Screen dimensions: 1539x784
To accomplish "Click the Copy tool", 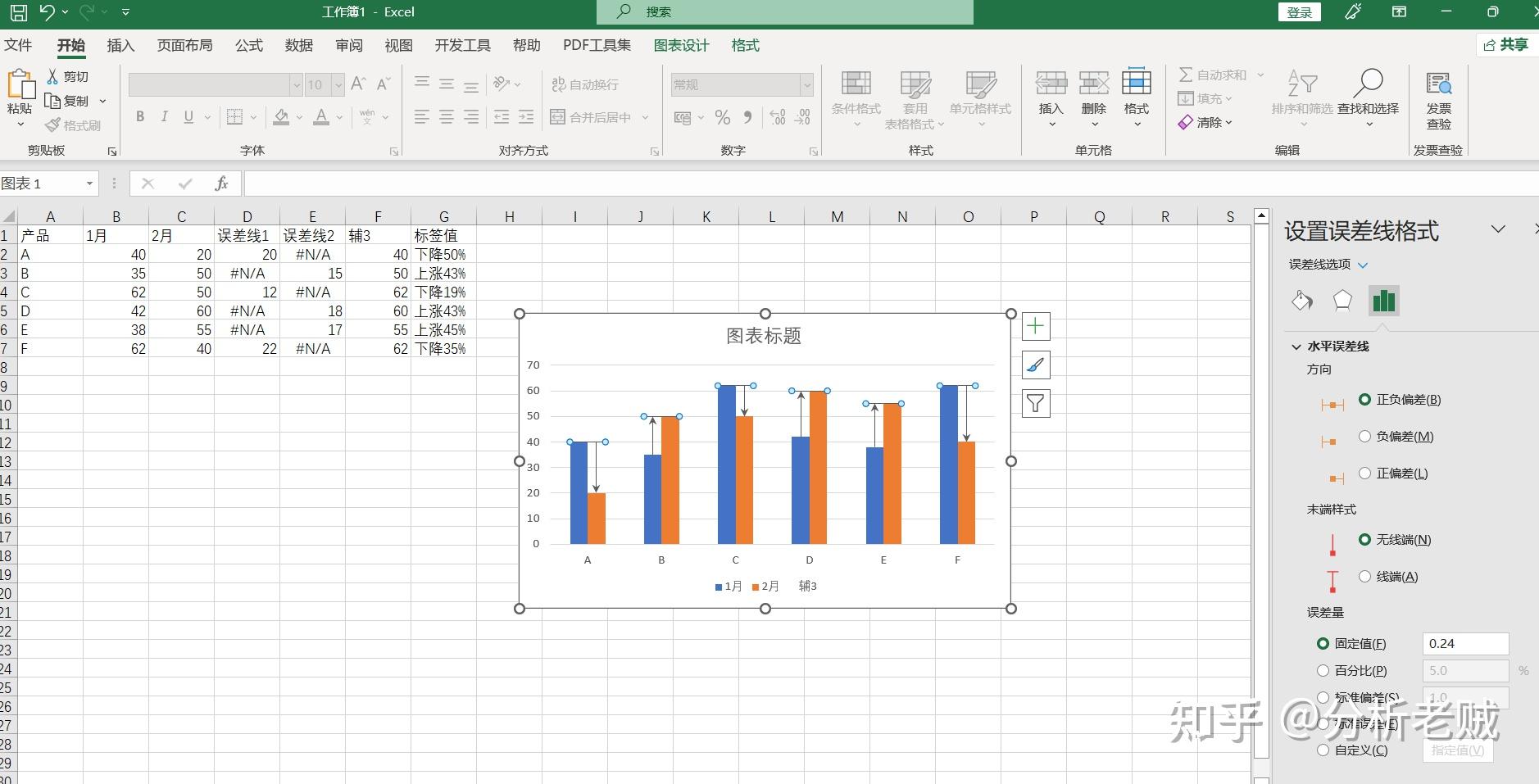I will tap(67, 101).
